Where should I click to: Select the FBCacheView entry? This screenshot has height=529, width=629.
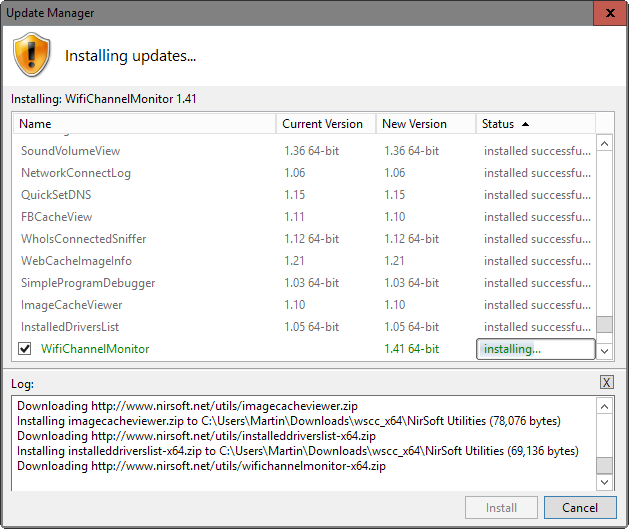coord(305,217)
